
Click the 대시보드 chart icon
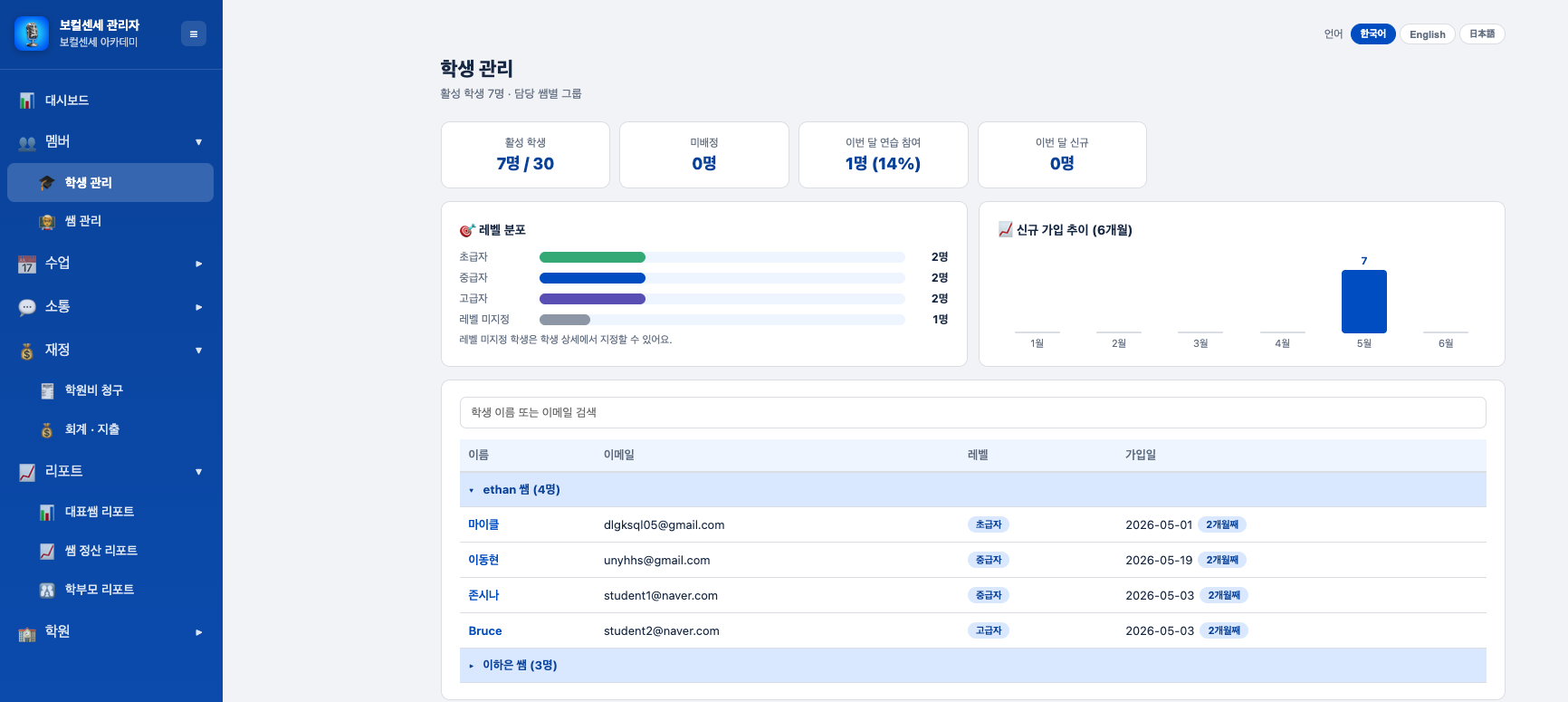coord(27,101)
